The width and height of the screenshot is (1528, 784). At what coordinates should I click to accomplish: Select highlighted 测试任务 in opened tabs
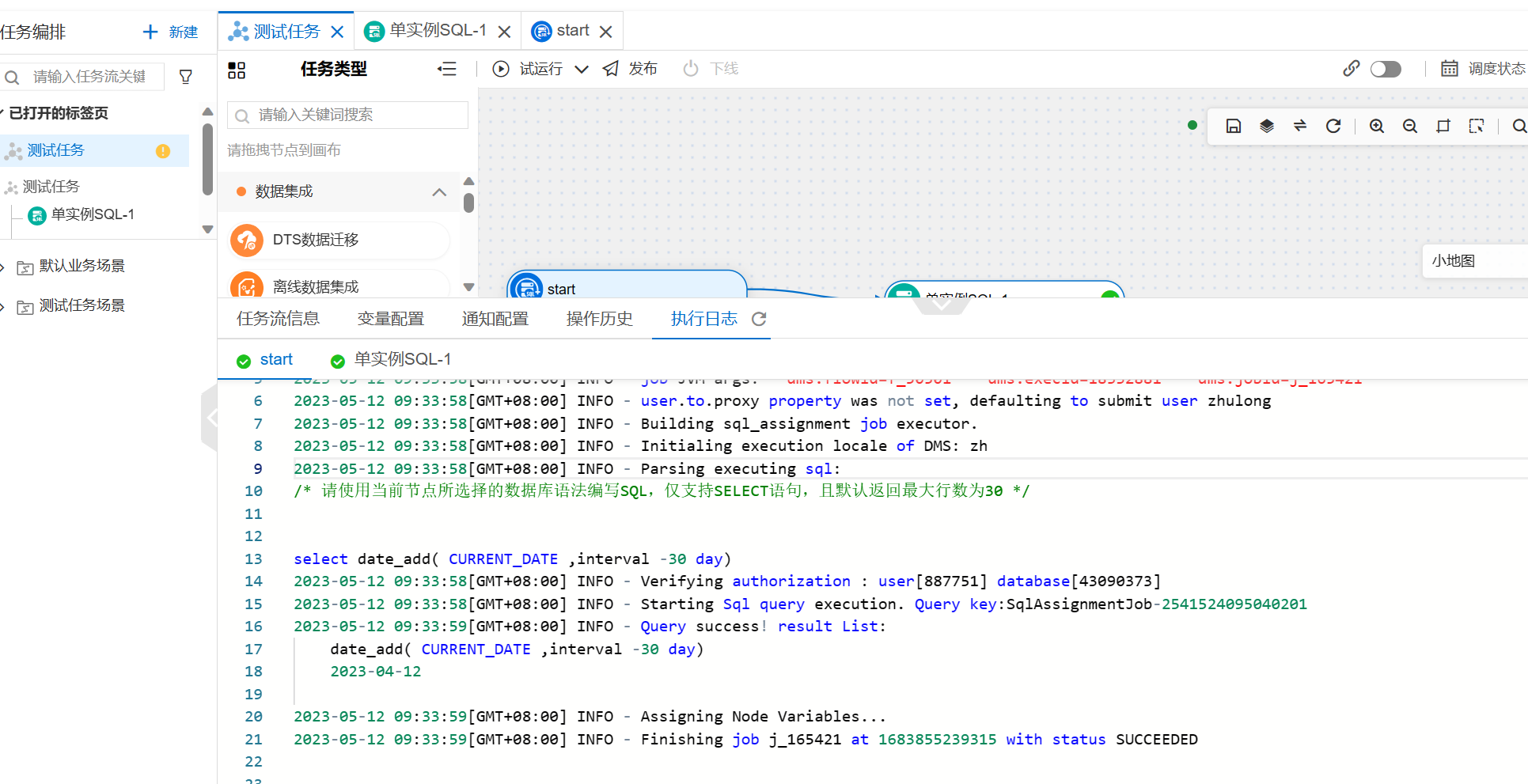[x=94, y=150]
